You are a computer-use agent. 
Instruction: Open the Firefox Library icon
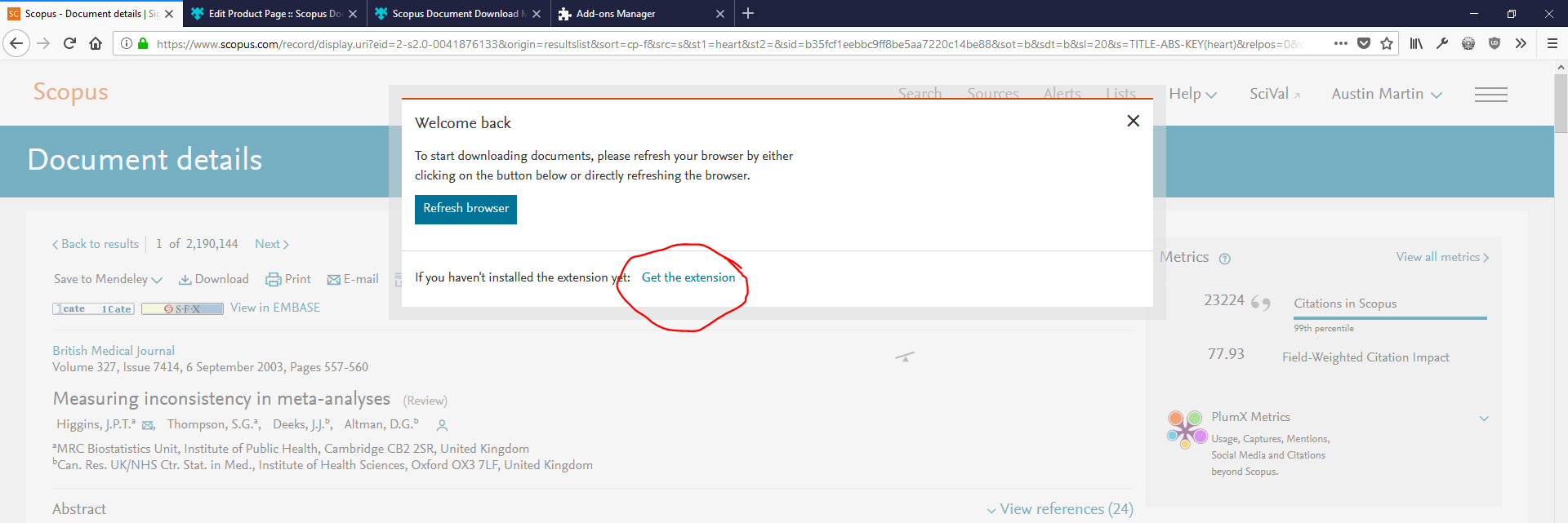(x=1416, y=43)
